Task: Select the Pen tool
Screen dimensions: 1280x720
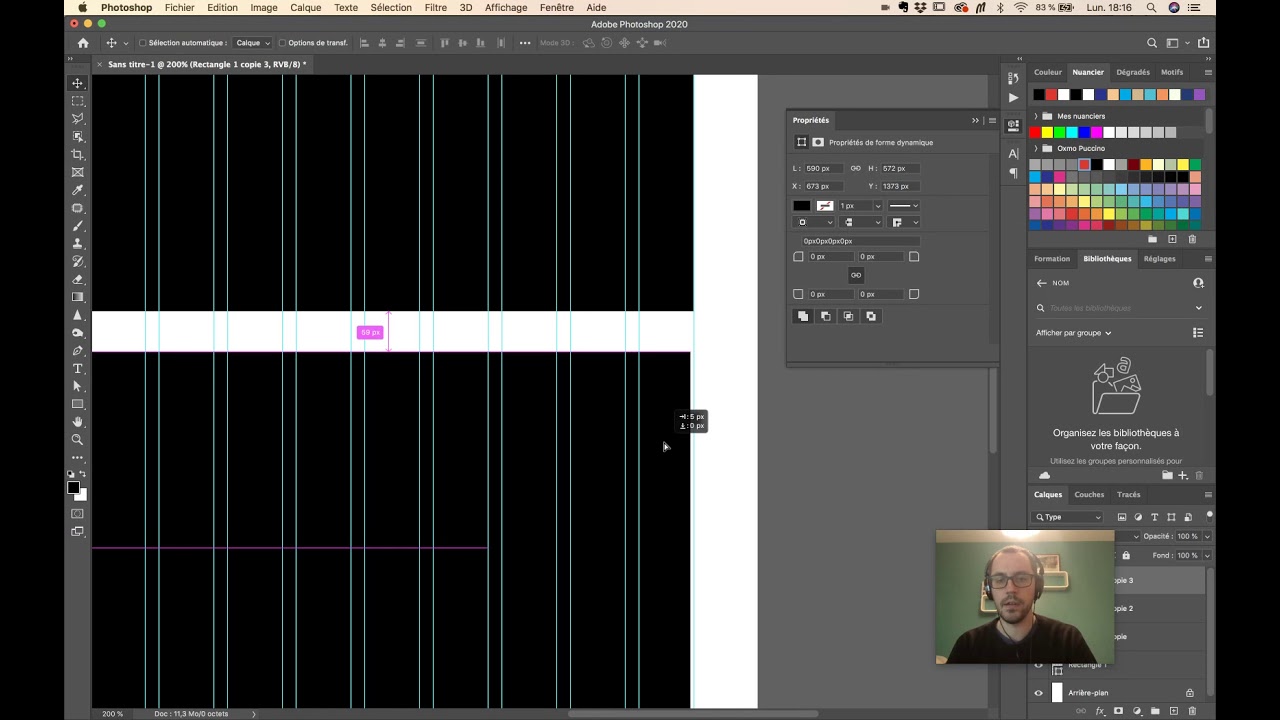Action: (x=78, y=351)
